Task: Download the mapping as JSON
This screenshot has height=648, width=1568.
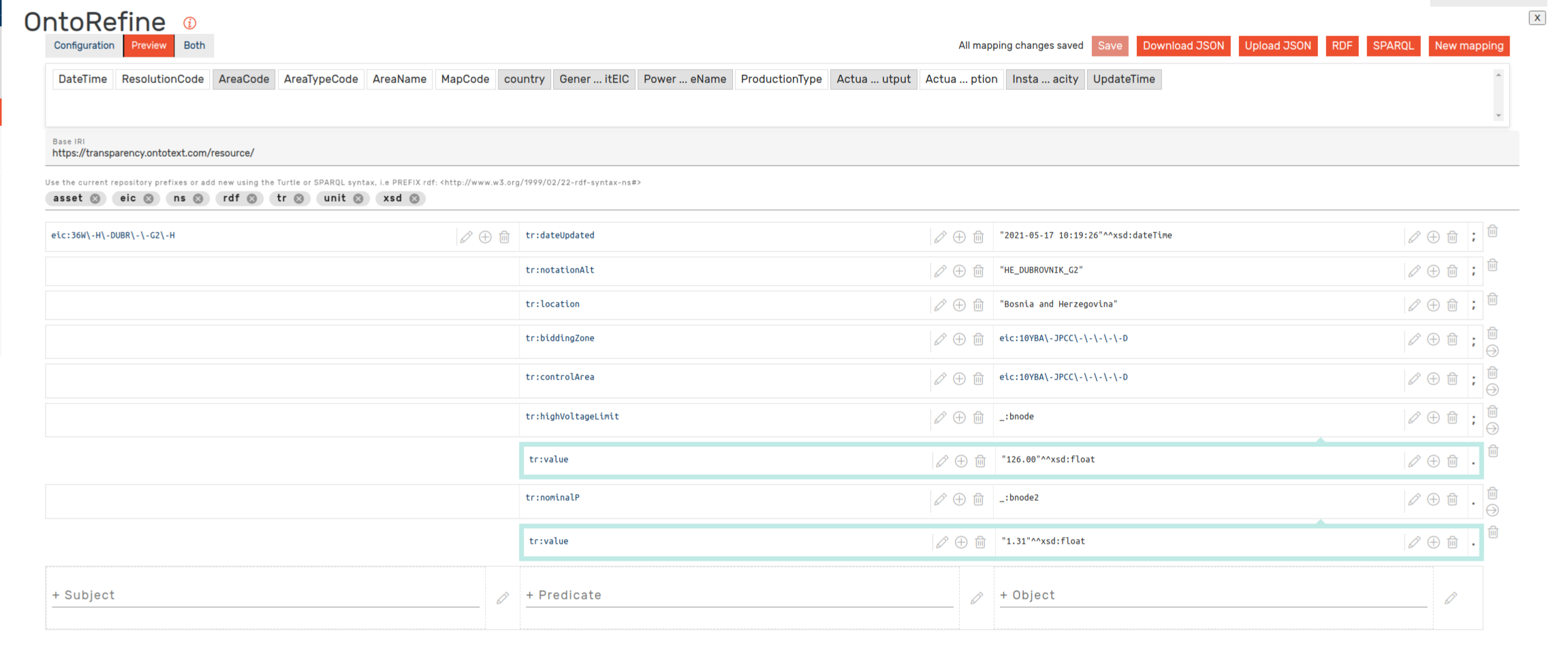Action: 1183,46
